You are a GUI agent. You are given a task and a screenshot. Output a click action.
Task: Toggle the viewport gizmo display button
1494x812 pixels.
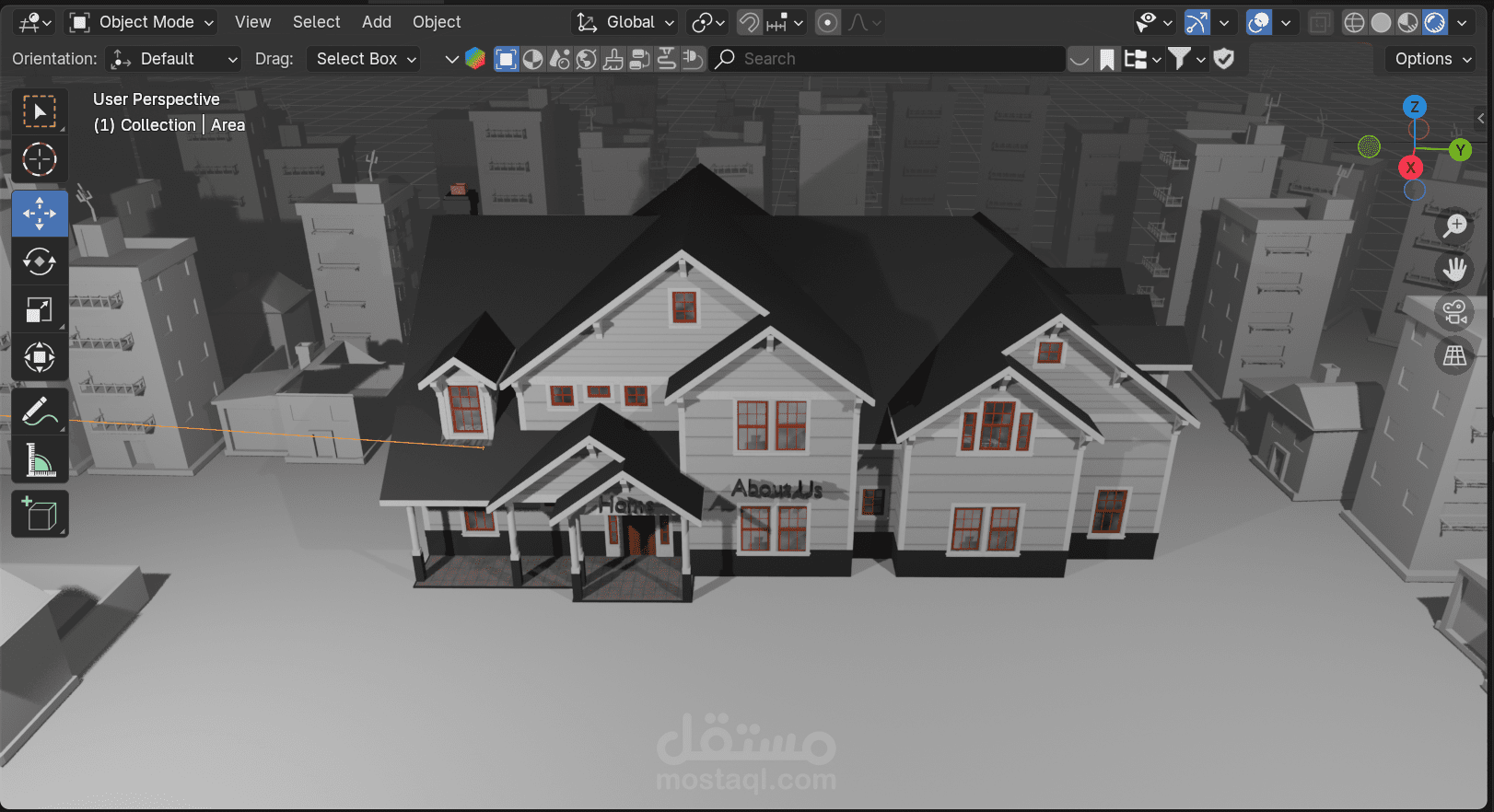tap(1196, 22)
